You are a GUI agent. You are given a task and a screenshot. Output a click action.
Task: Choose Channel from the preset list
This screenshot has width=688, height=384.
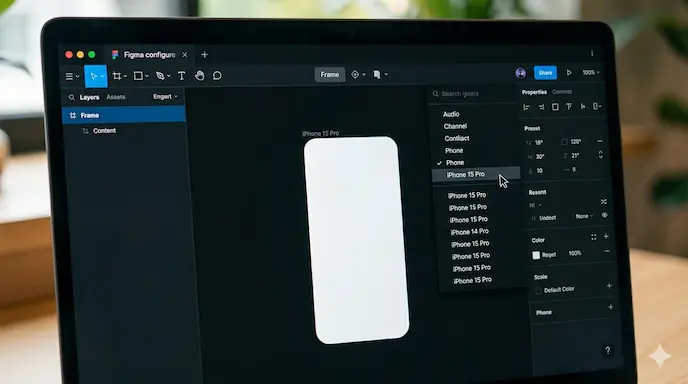coord(455,126)
